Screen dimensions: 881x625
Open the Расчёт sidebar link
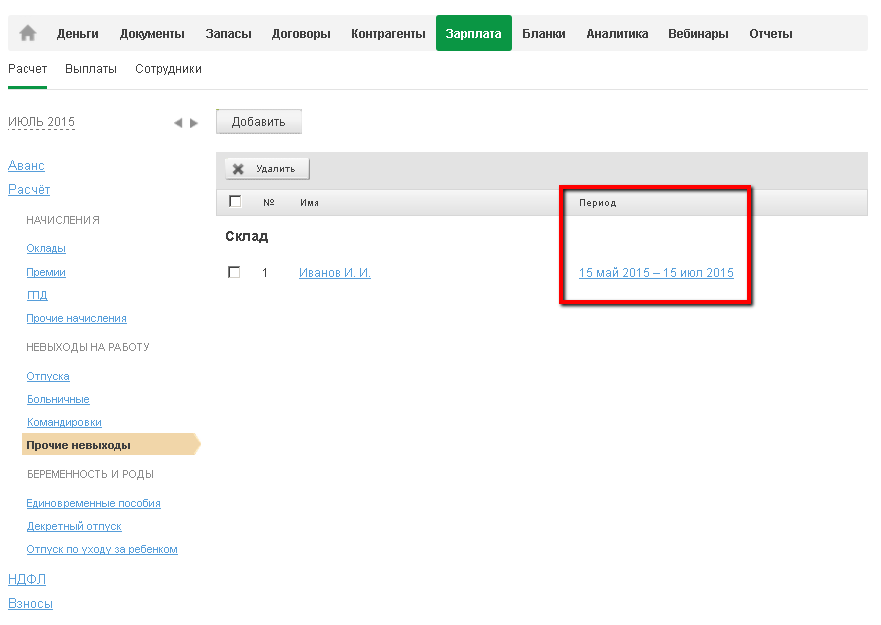[29, 190]
